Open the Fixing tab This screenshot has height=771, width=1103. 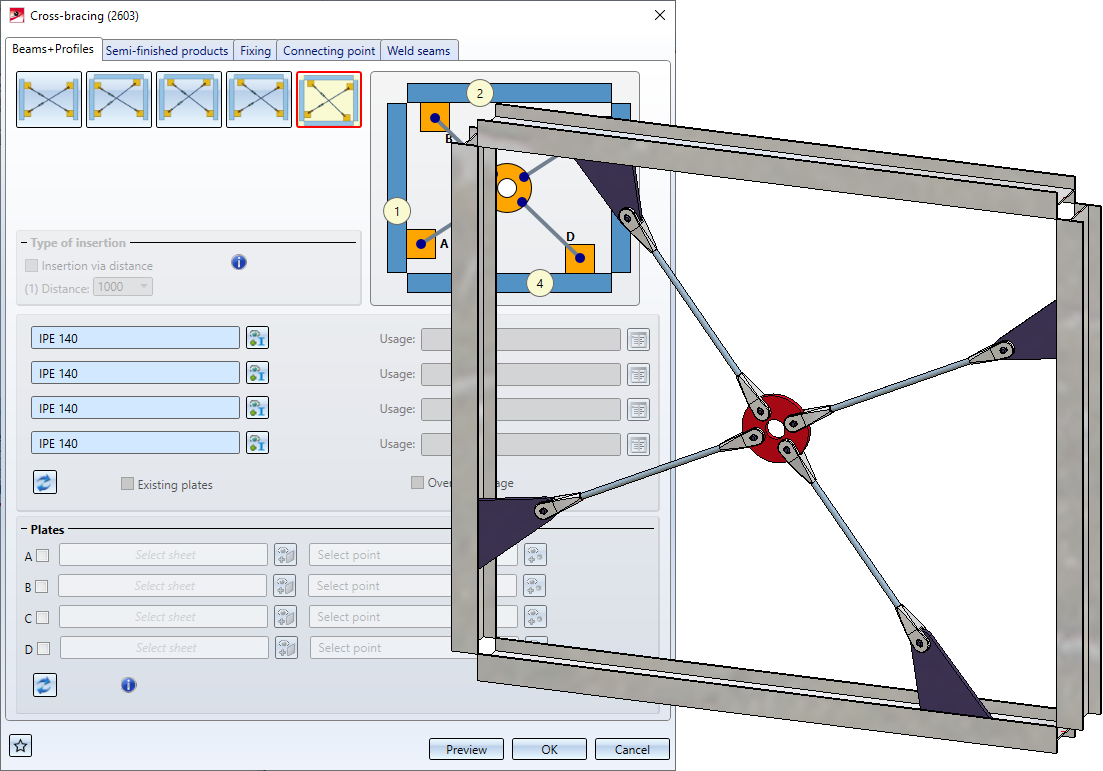[x=255, y=51]
